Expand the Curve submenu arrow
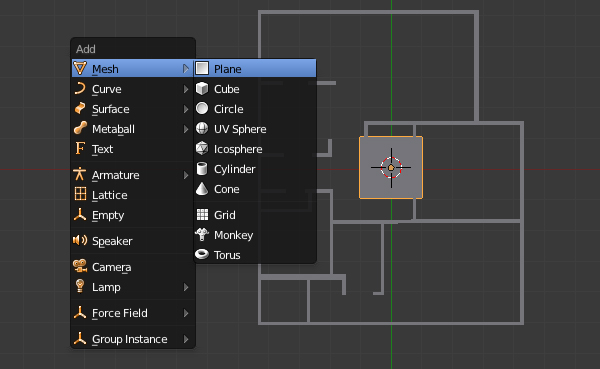Image resolution: width=600 pixels, height=369 pixels. point(186,89)
